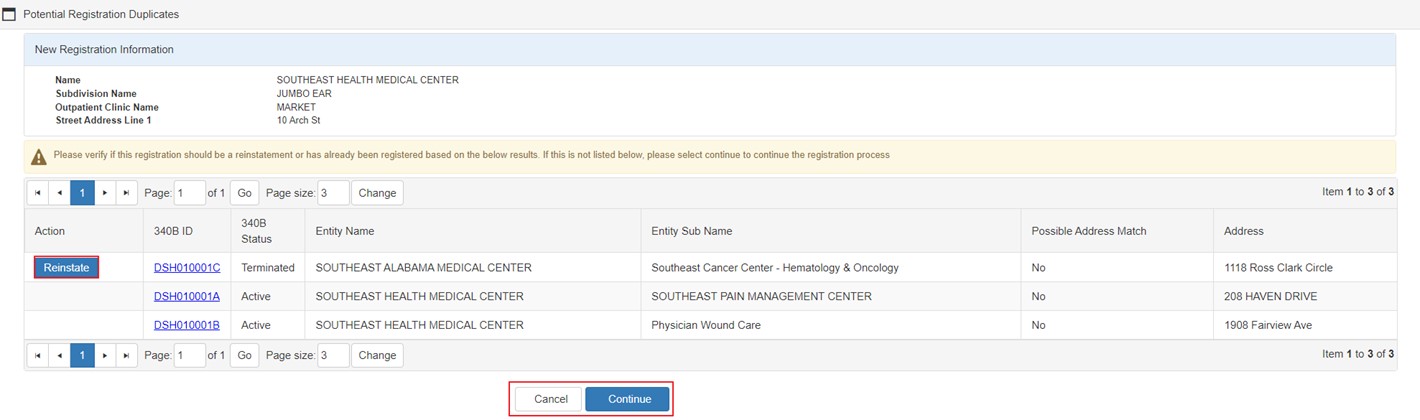
Task: Focus the bottom Page size input field
Action: [x=333, y=355]
